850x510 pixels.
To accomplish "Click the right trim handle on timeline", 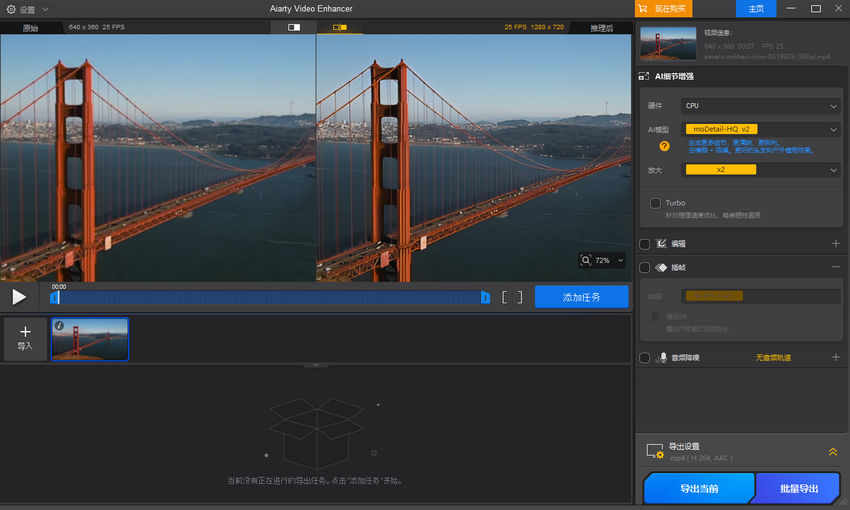I will point(486,297).
